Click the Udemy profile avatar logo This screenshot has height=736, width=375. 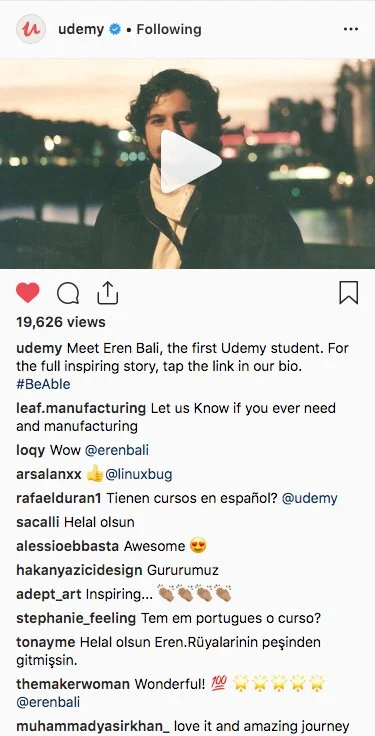tap(31, 29)
